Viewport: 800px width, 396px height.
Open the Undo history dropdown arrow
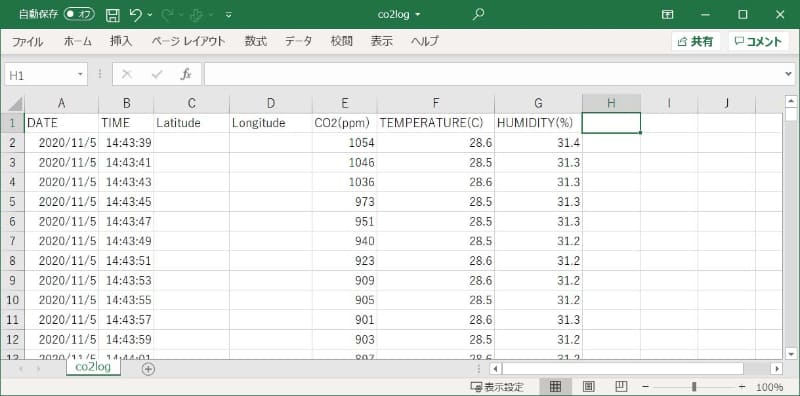click(150, 15)
